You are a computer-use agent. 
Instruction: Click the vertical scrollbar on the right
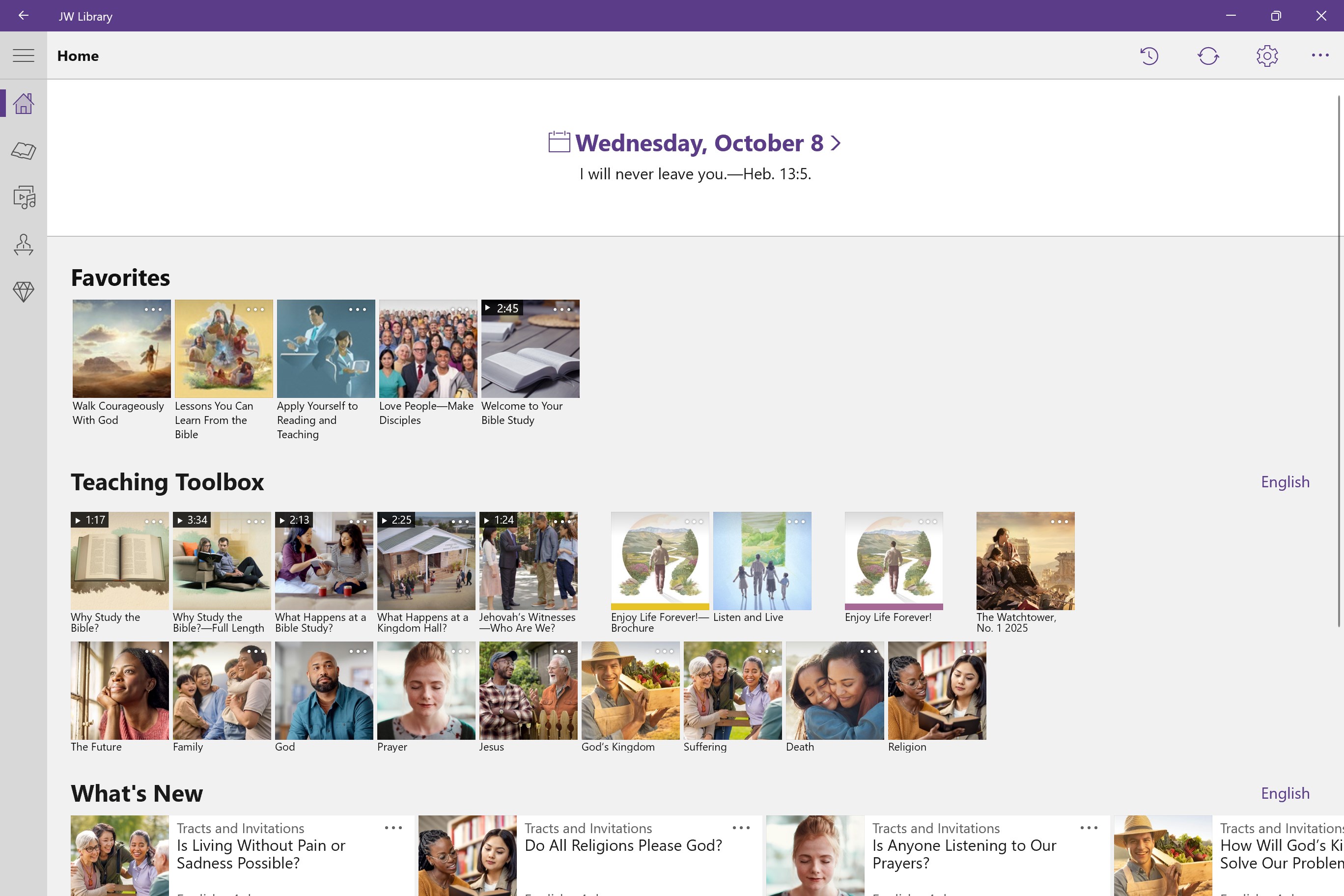pyautogui.click(x=1340, y=360)
